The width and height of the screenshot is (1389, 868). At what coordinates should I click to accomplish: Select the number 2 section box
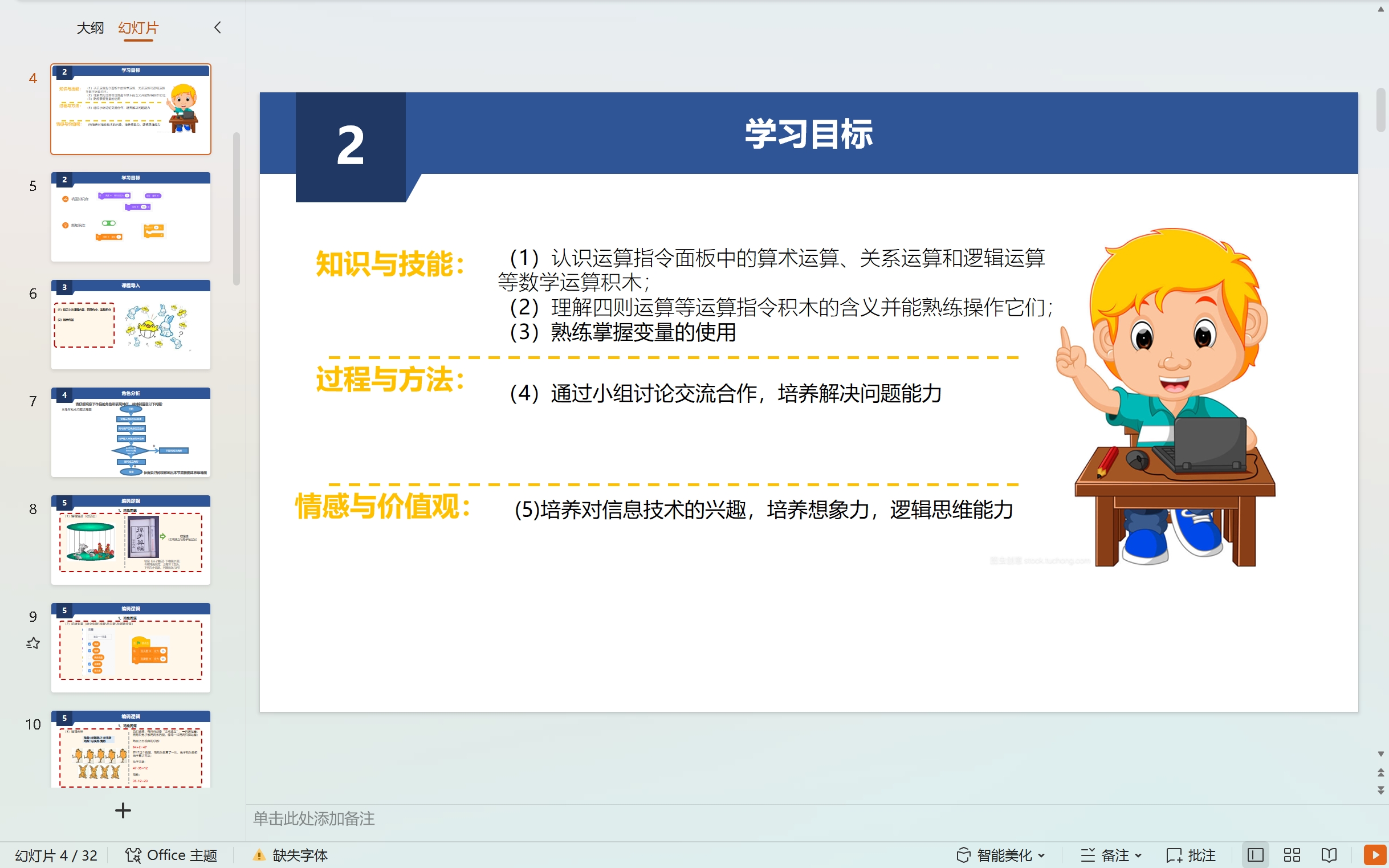coord(351,147)
